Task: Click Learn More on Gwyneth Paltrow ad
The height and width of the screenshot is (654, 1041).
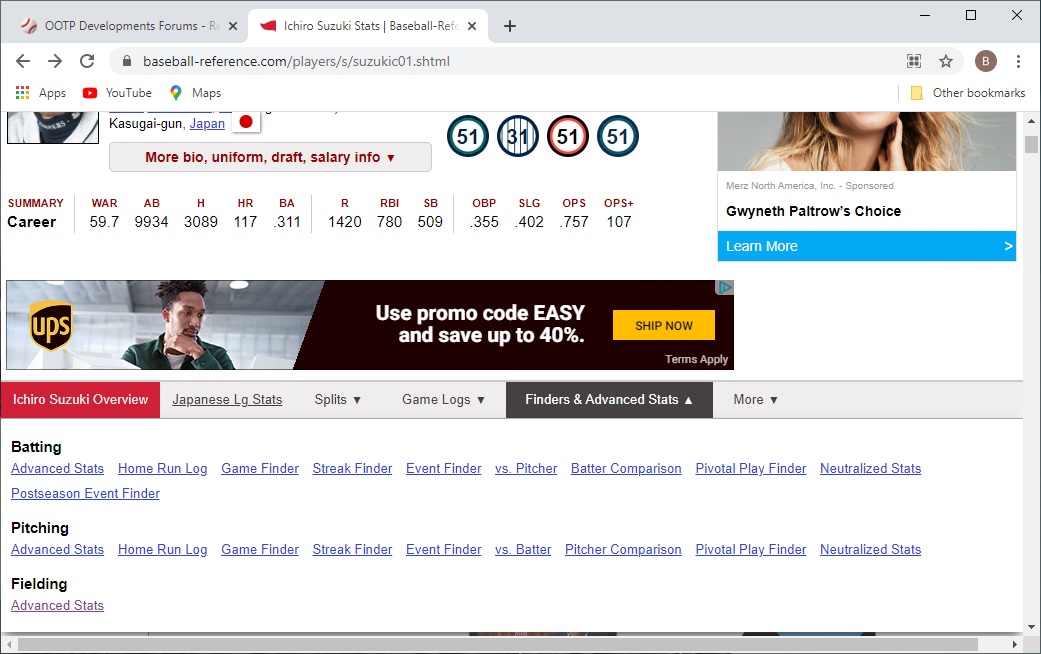Action: click(x=866, y=246)
